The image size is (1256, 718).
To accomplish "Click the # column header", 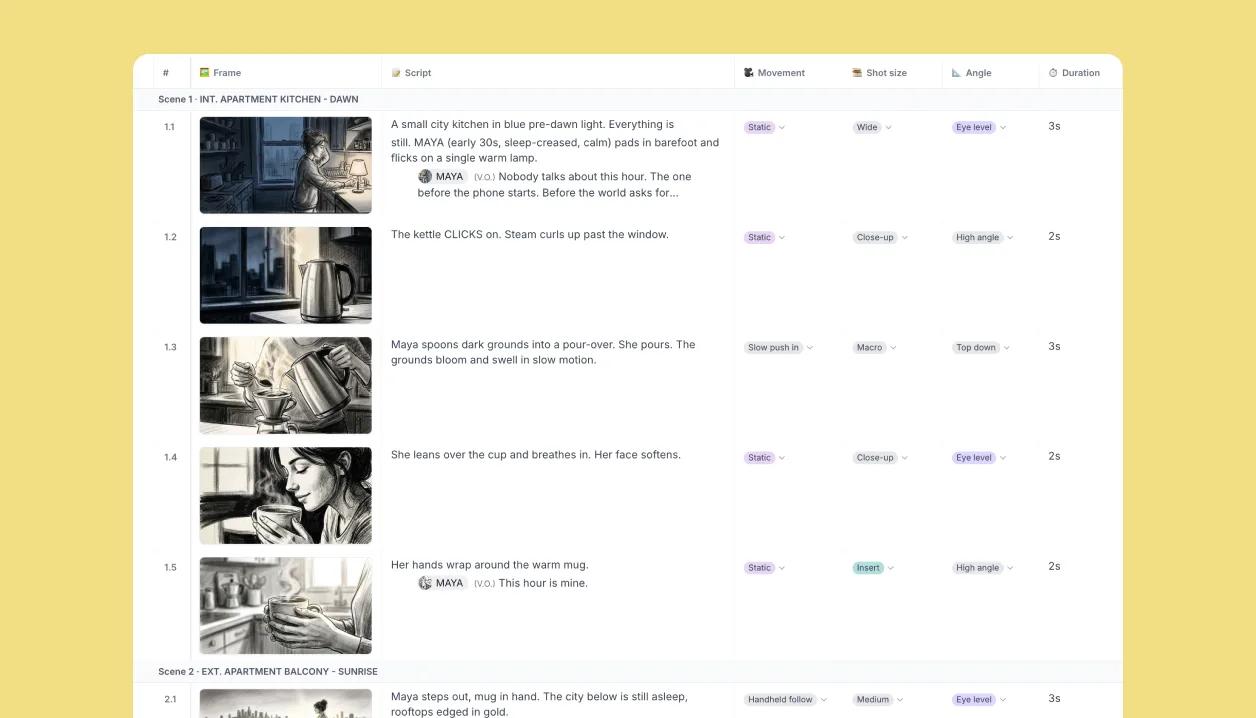I will [166, 73].
